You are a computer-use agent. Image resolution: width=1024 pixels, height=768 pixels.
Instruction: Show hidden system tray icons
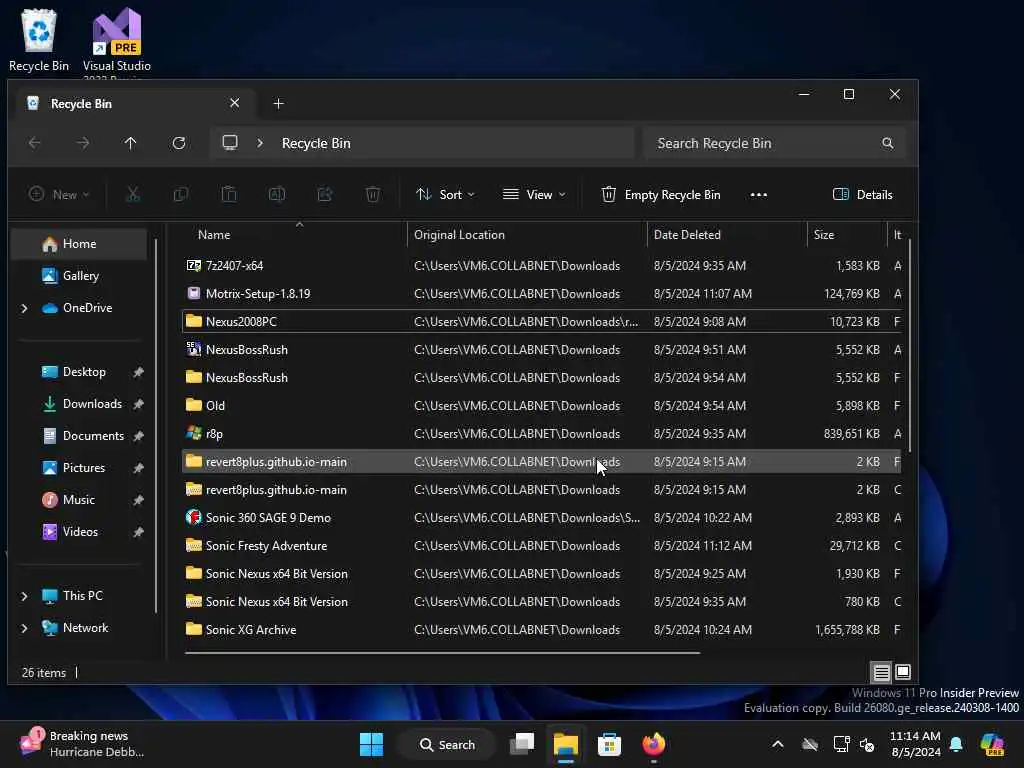click(778, 744)
